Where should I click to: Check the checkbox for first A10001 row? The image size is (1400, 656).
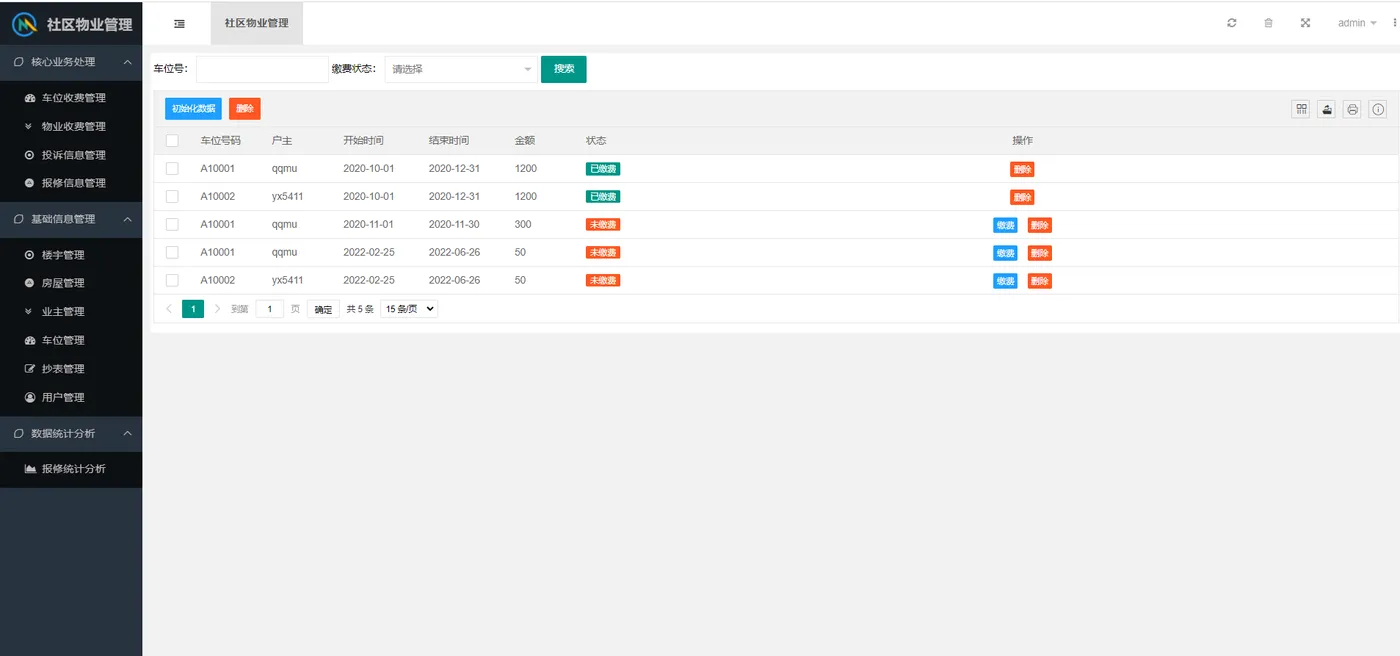[172, 169]
